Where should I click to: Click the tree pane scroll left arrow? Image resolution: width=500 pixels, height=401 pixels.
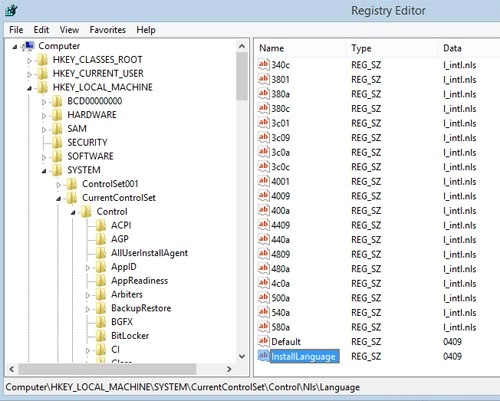[11, 369]
